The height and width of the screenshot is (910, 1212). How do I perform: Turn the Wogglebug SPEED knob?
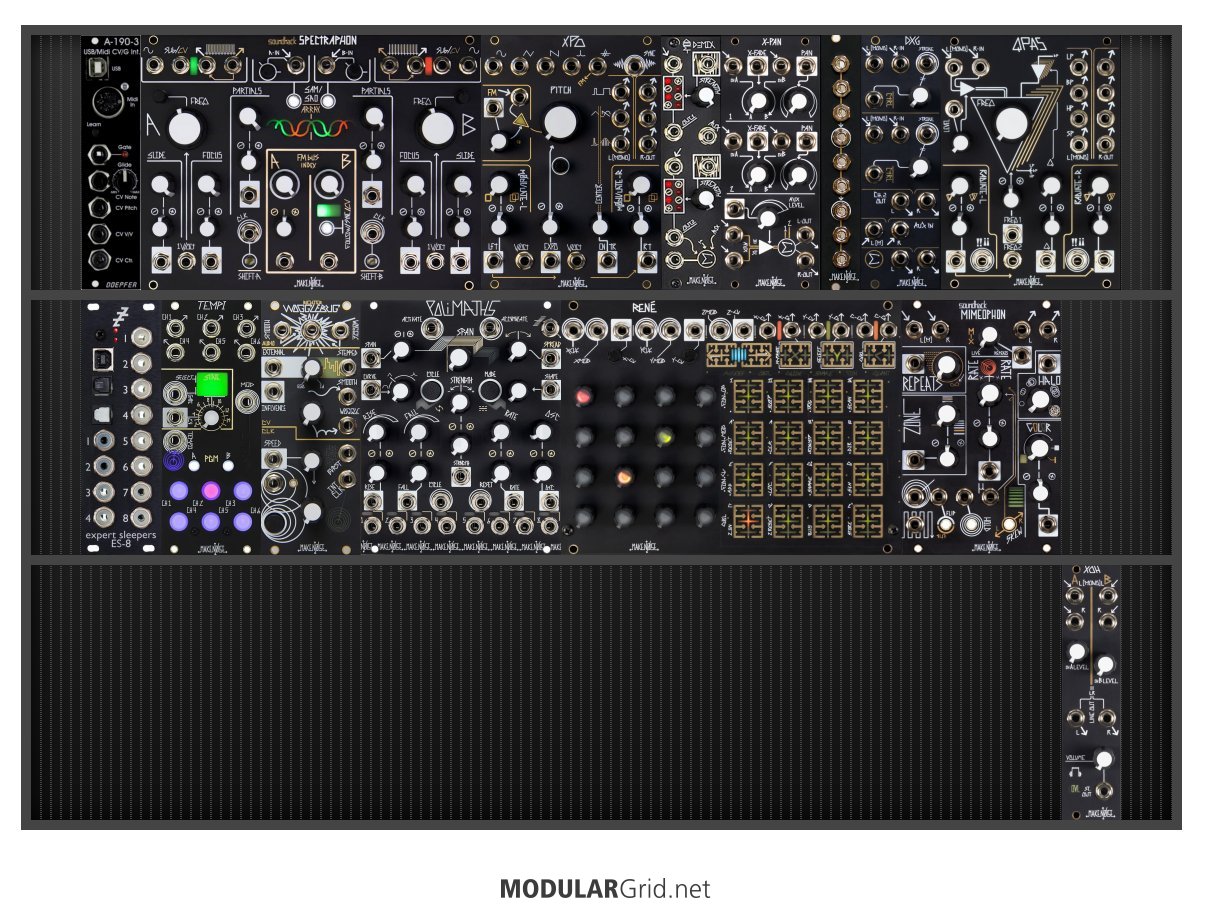point(314,460)
